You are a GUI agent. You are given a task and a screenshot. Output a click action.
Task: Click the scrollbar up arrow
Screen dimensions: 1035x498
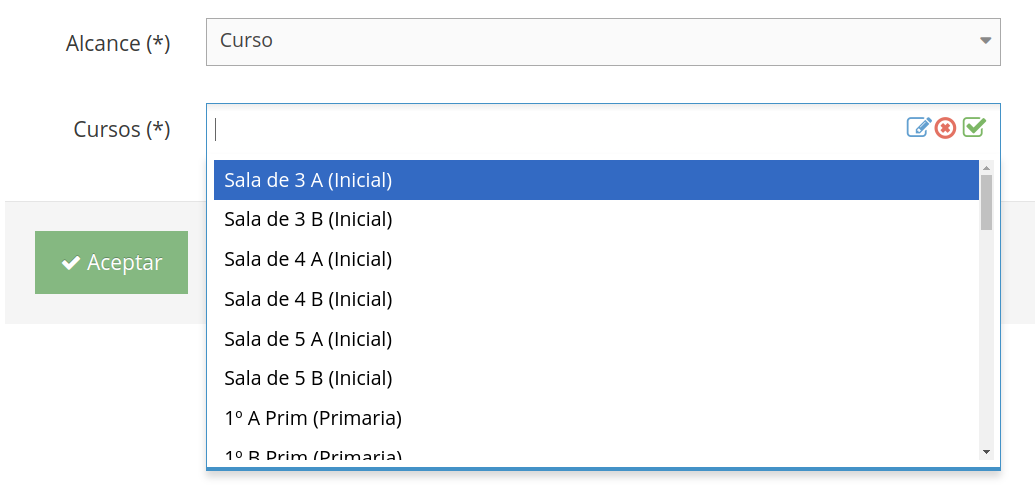pyautogui.click(x=987, y=168)
